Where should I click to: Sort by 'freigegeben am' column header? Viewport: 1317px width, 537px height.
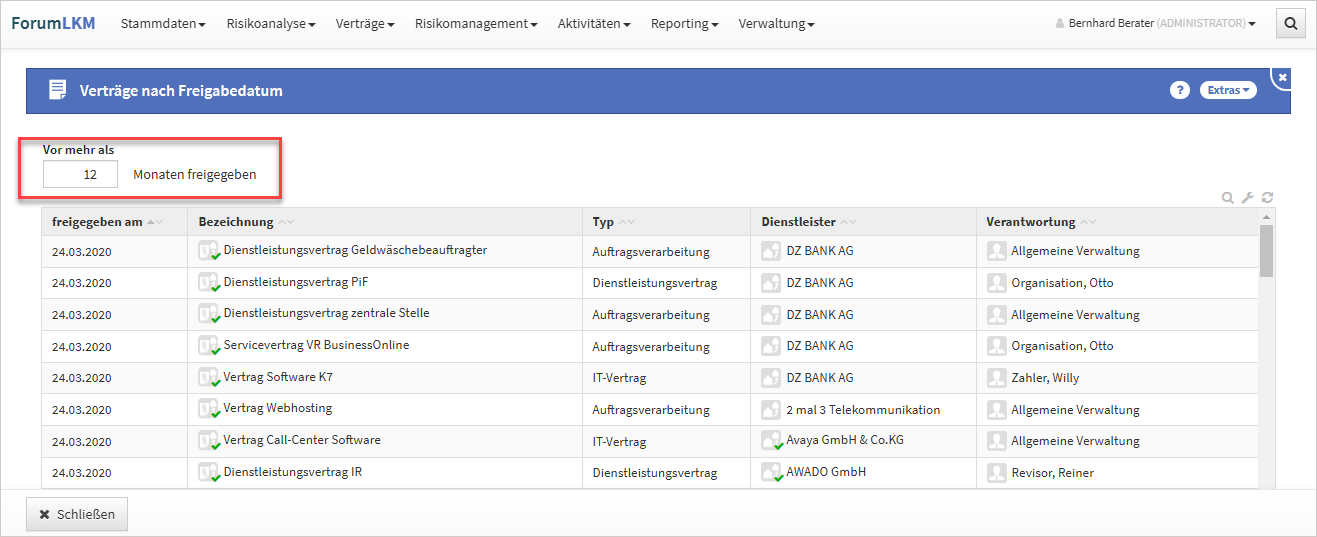point(97,222)
